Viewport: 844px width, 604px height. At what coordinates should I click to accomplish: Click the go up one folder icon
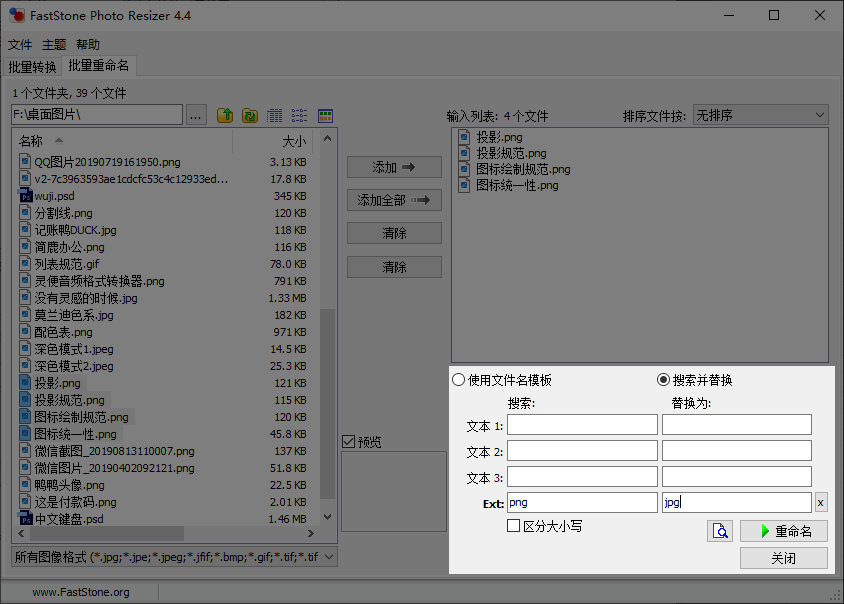pyautogui.click(x=225, y=115)
